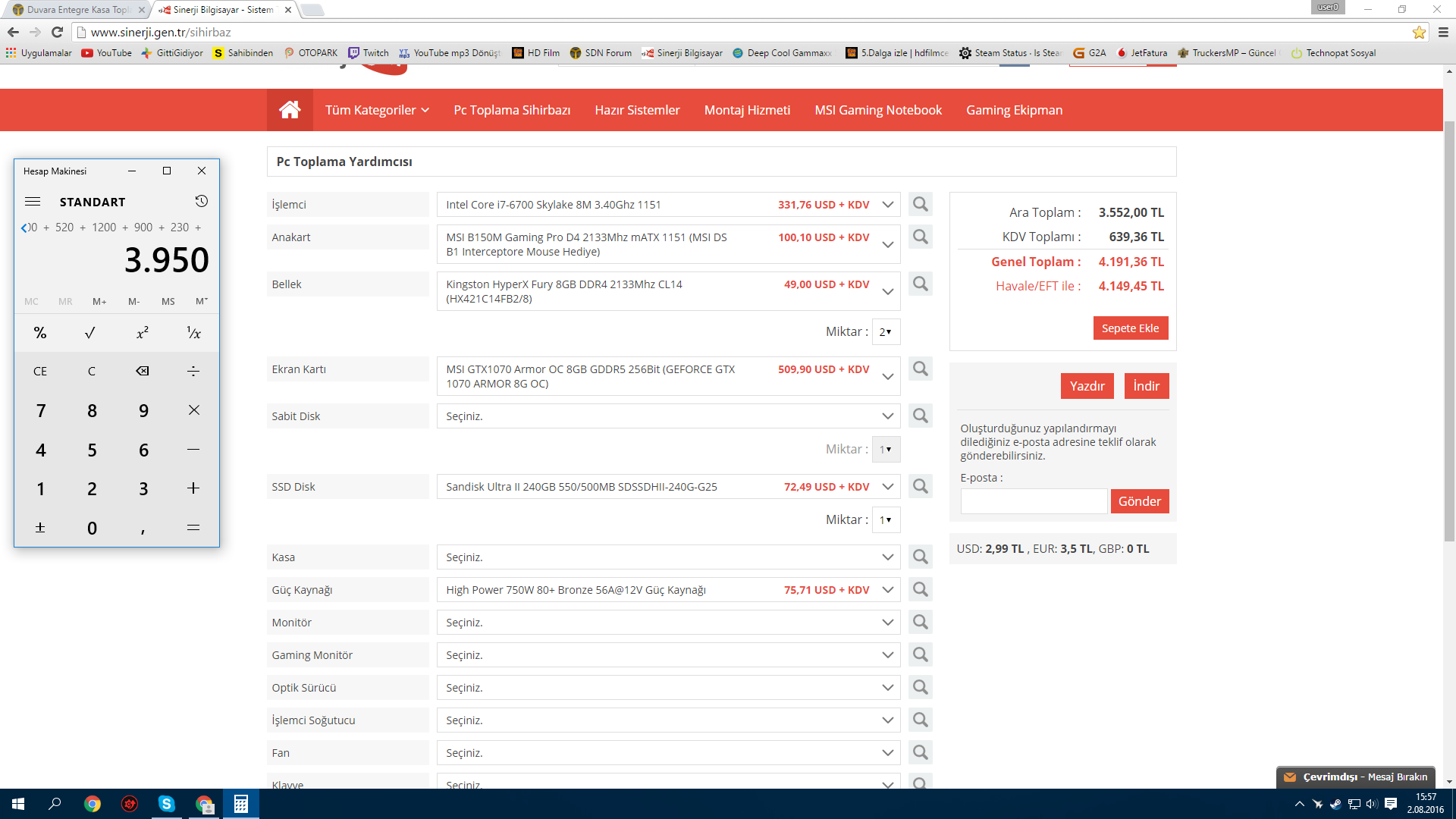Open calculator history icon
Viewport: 1456px width, 819px height.
coord(201,202)
